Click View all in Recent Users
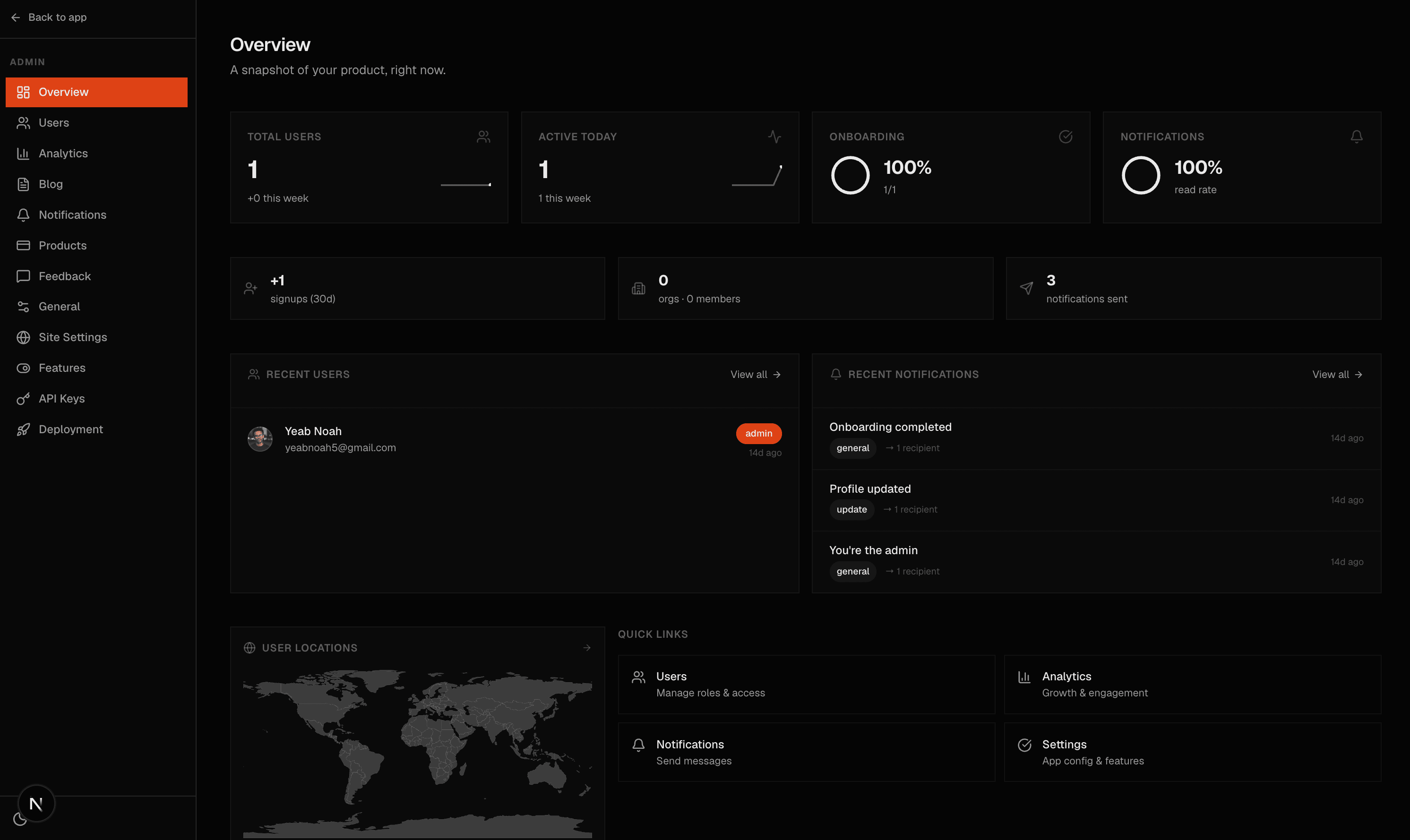The width and height of the screenshot is (1410, 840). [x=756, y=374]
